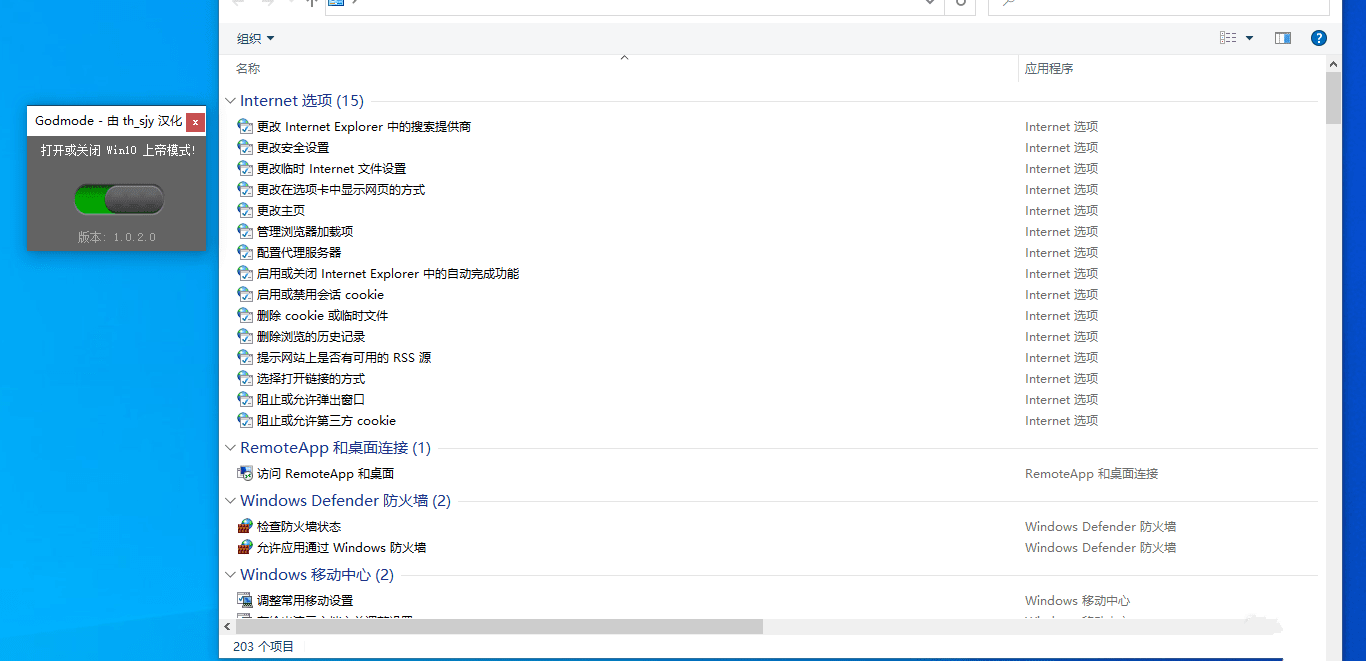1366x661 pixels.
Task: Sort by the 应用程序 column header
Action: tap(1049, 69)
